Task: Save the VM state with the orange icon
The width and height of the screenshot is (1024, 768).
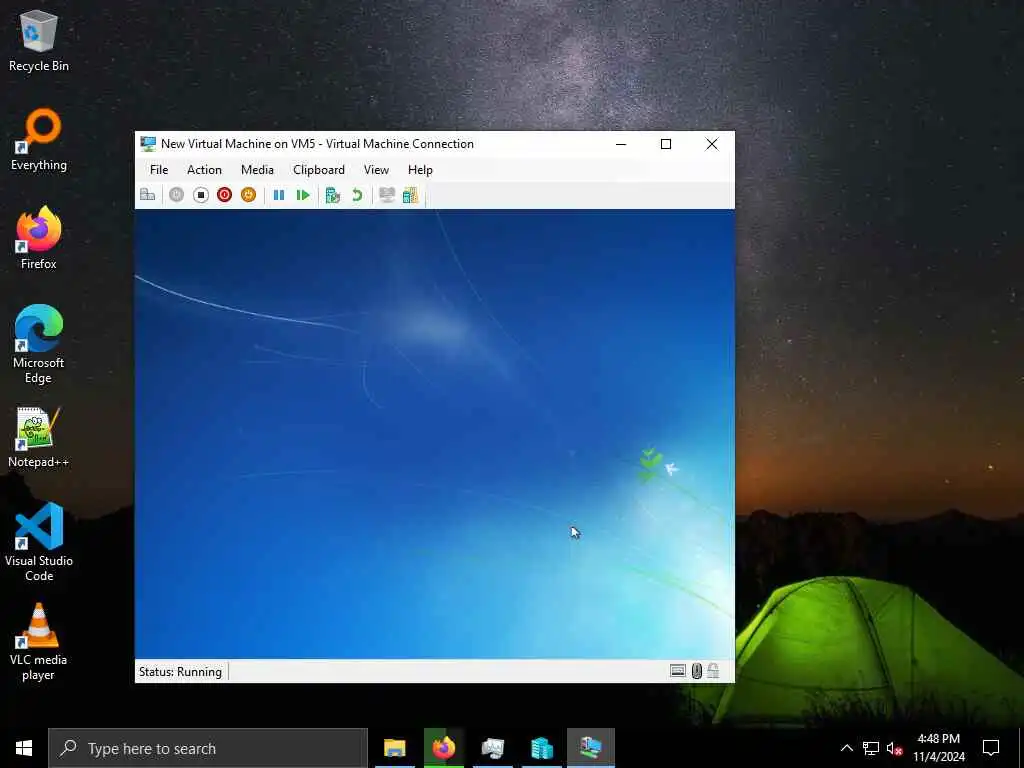Action: pyautogui.click(x=248, y=195)
